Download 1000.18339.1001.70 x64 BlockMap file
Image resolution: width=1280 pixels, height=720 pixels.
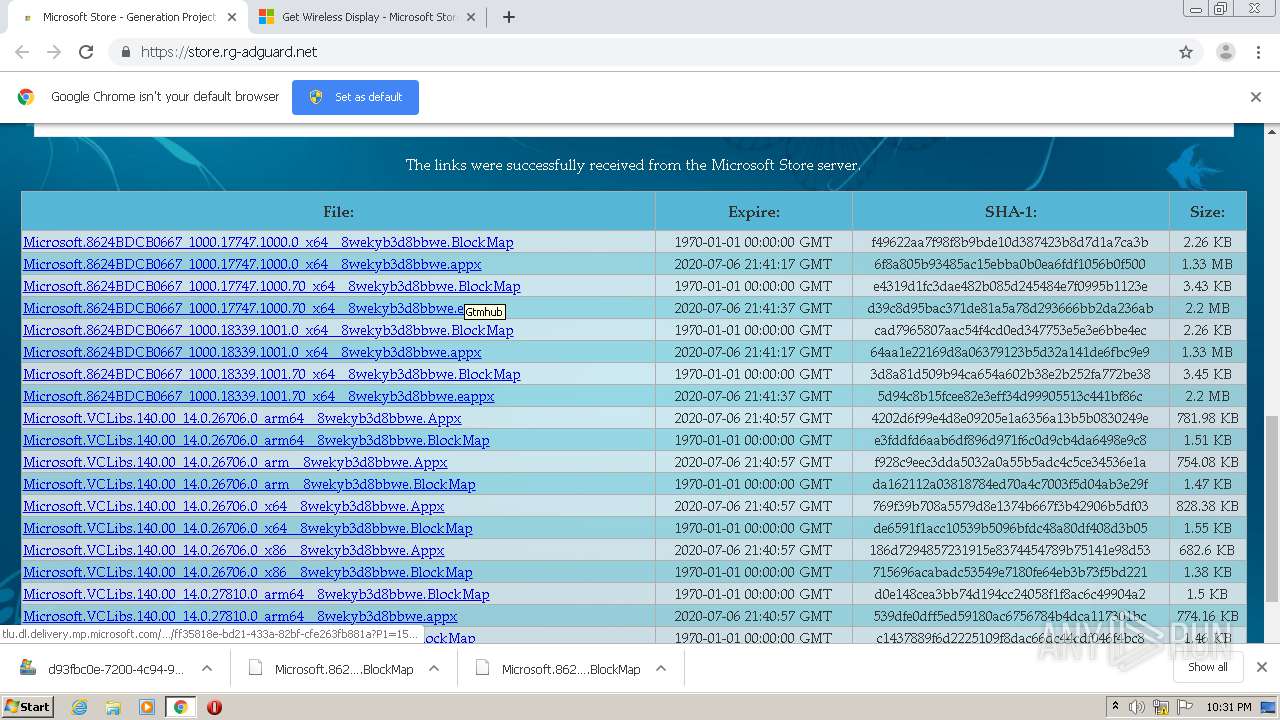tap(272, 374)
